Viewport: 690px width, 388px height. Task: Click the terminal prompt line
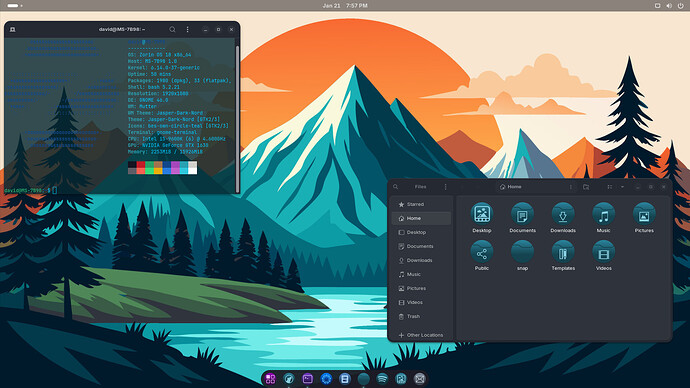[31, 190]
